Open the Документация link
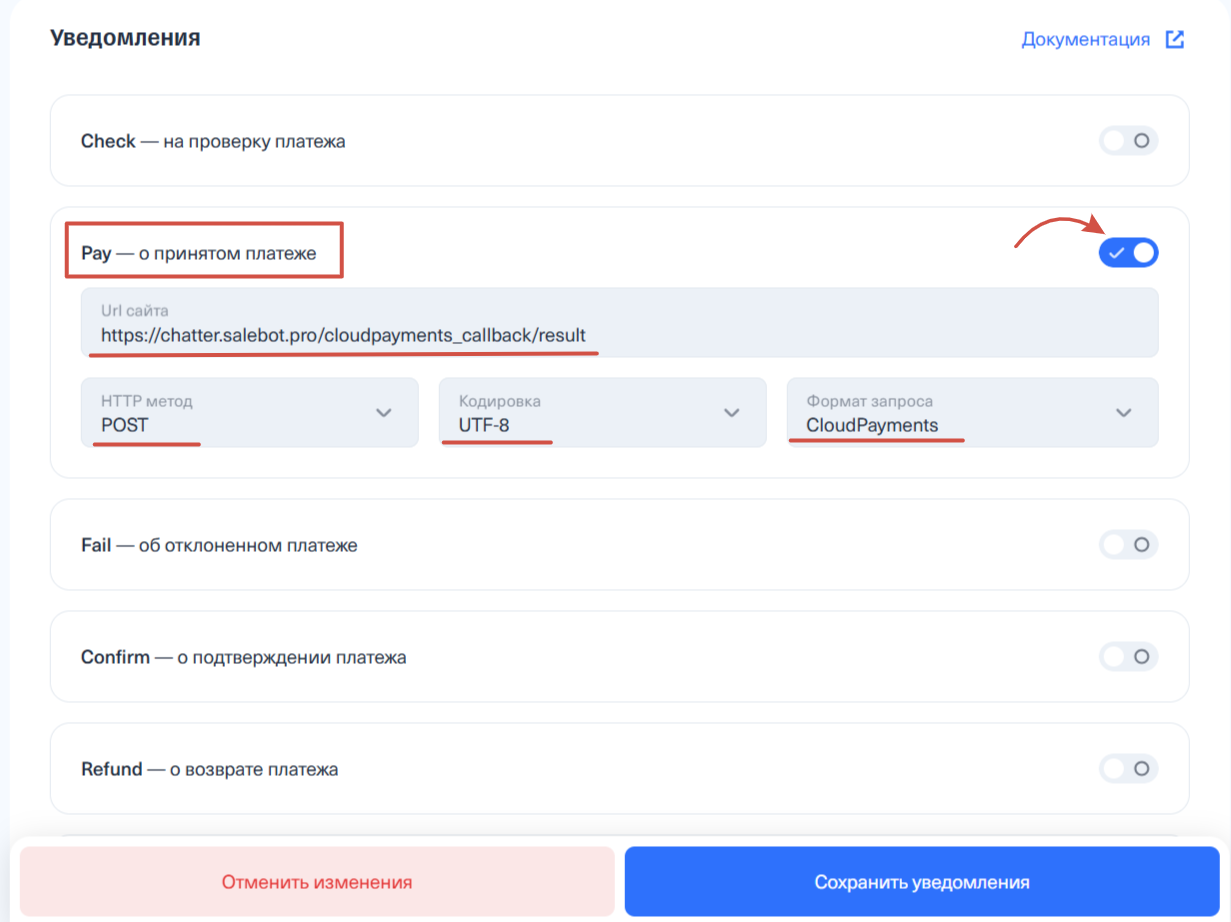This screenshot has width=1231, height=922. coord(1085,40)
